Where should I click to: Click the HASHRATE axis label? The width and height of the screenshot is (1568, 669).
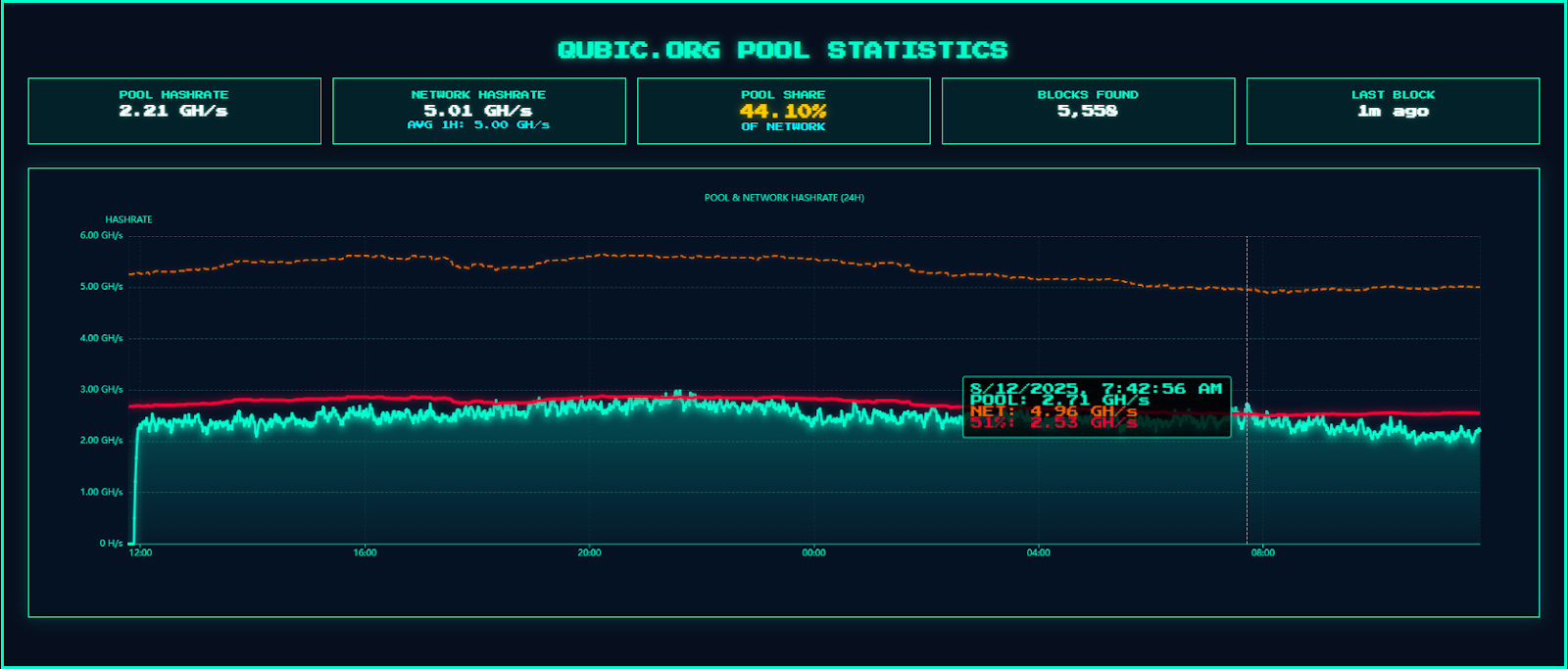pyautogui.click(x=128, y=219)
